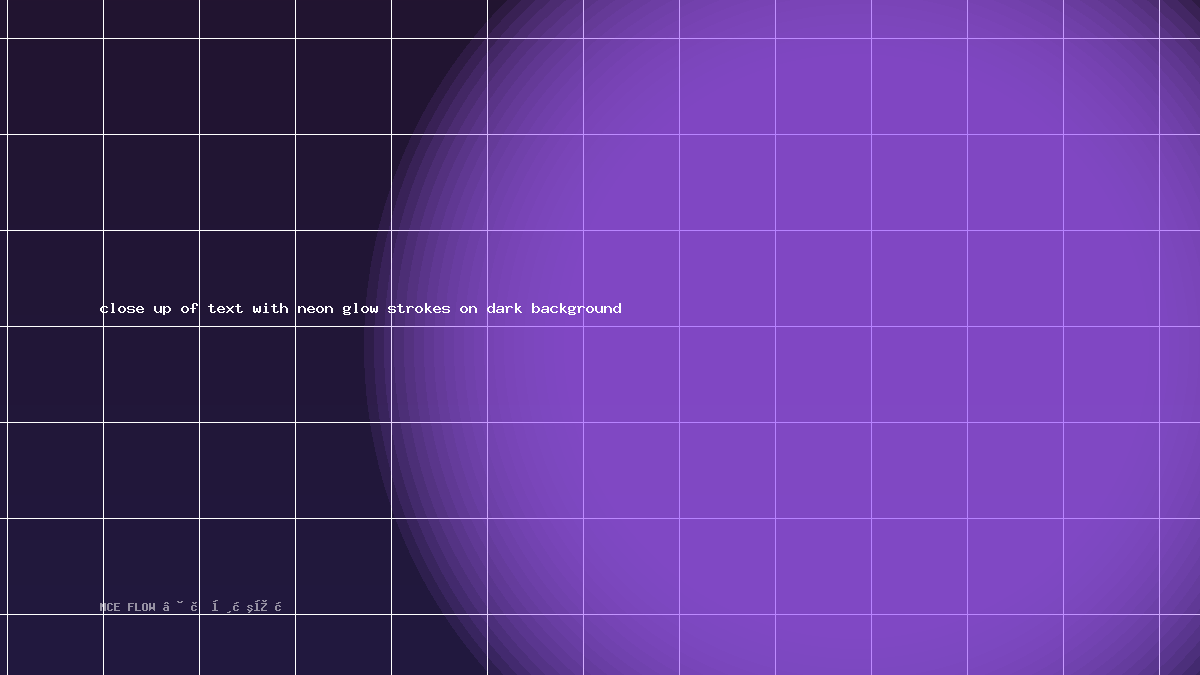Click the word "dark" in the caption
1200x675 pixels.
pyautogui.click(x=504, y=308)
